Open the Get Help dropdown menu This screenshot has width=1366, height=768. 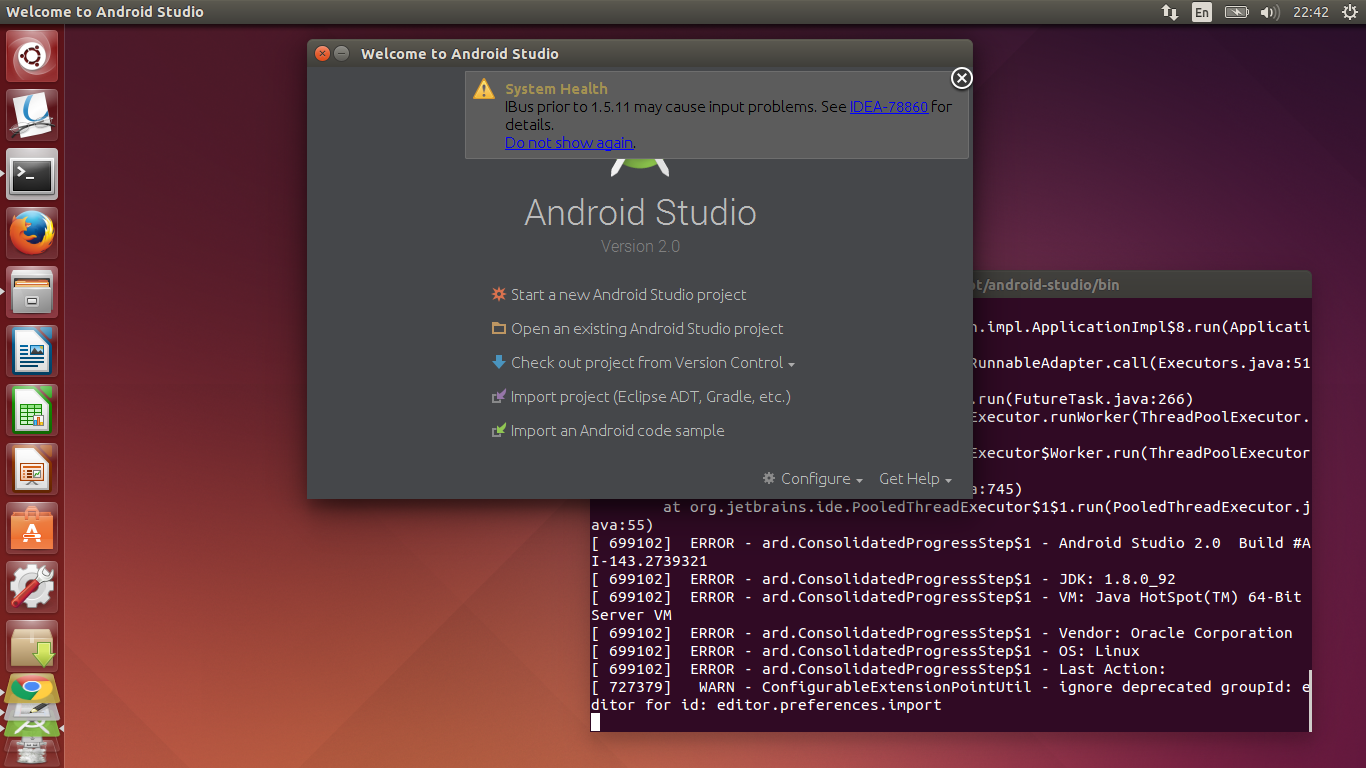(915, 479)
